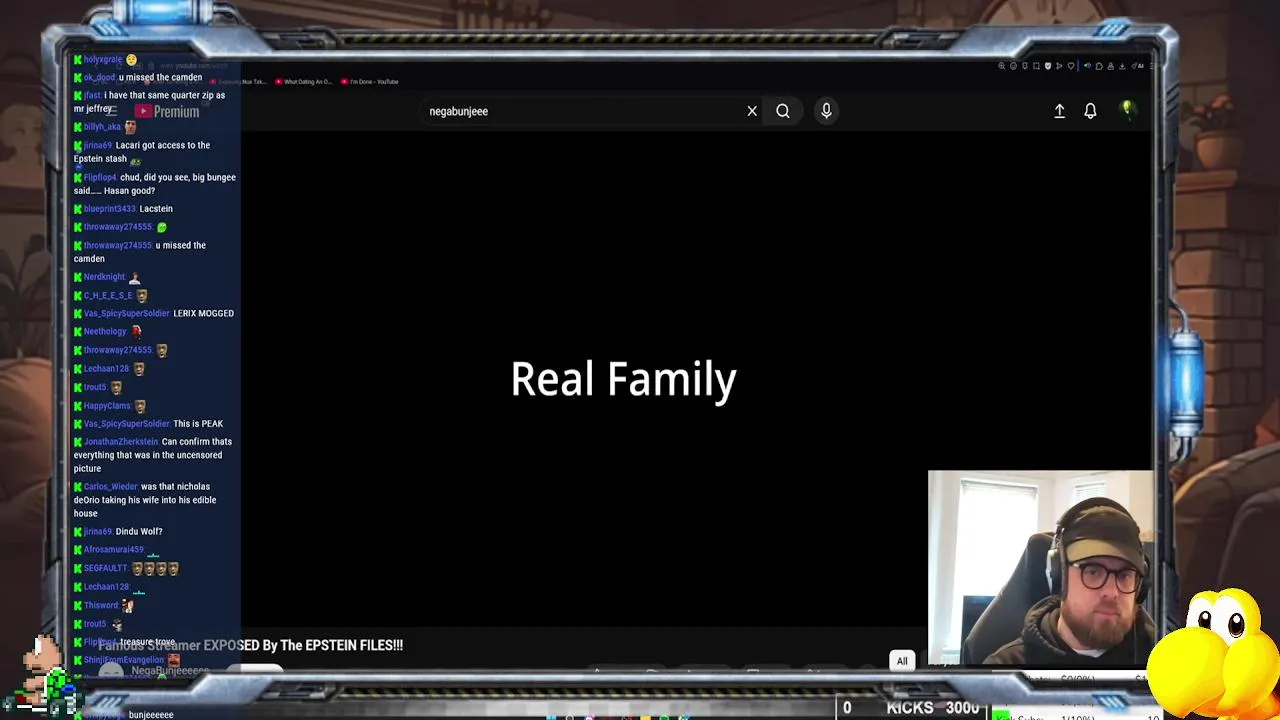This screenshot has width=1280, height=720.
Task: Click jfast quarter zip chat message
Action: pyautogui.click(x=150, y=102)
